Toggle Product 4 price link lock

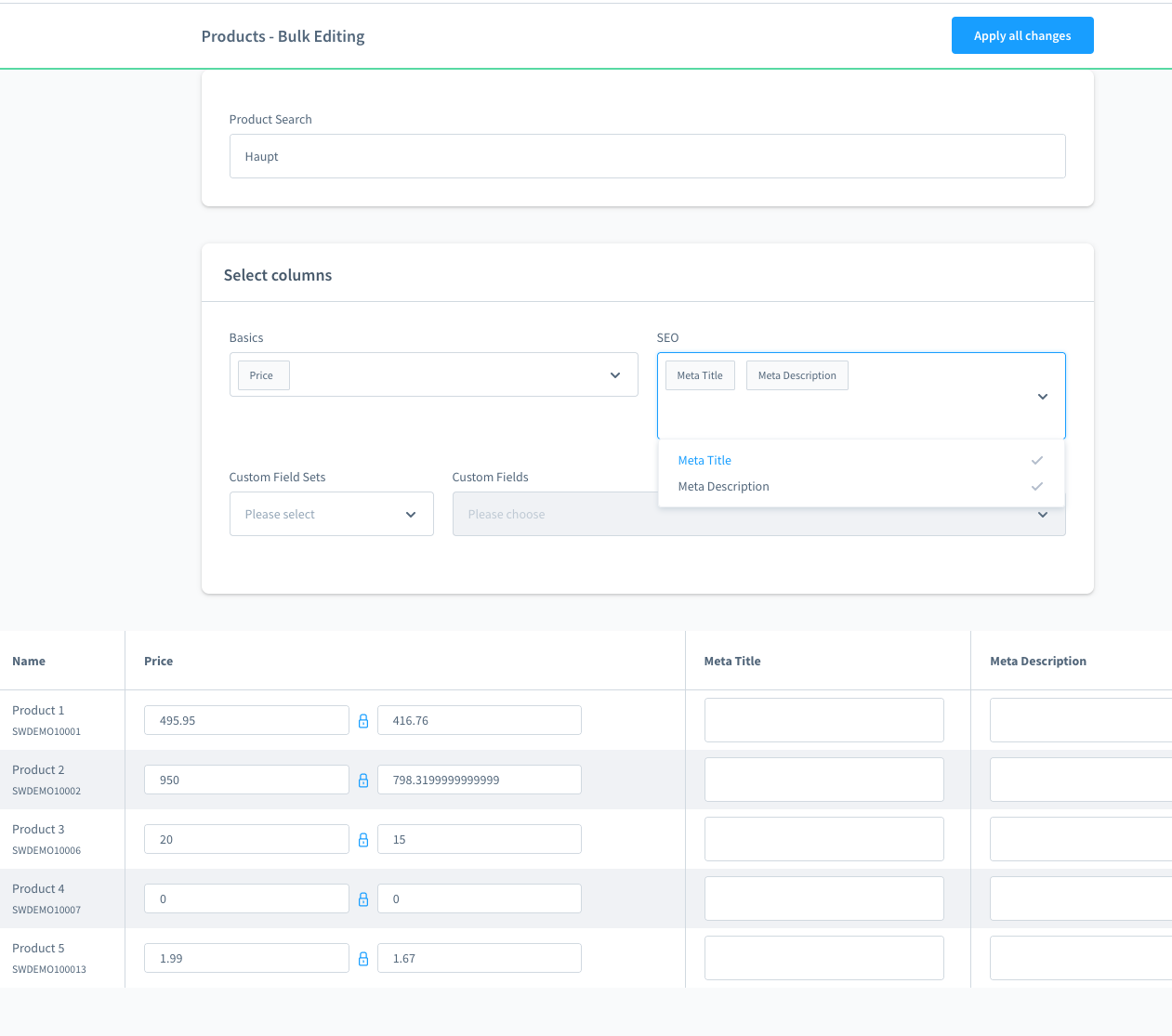[363, 899]
